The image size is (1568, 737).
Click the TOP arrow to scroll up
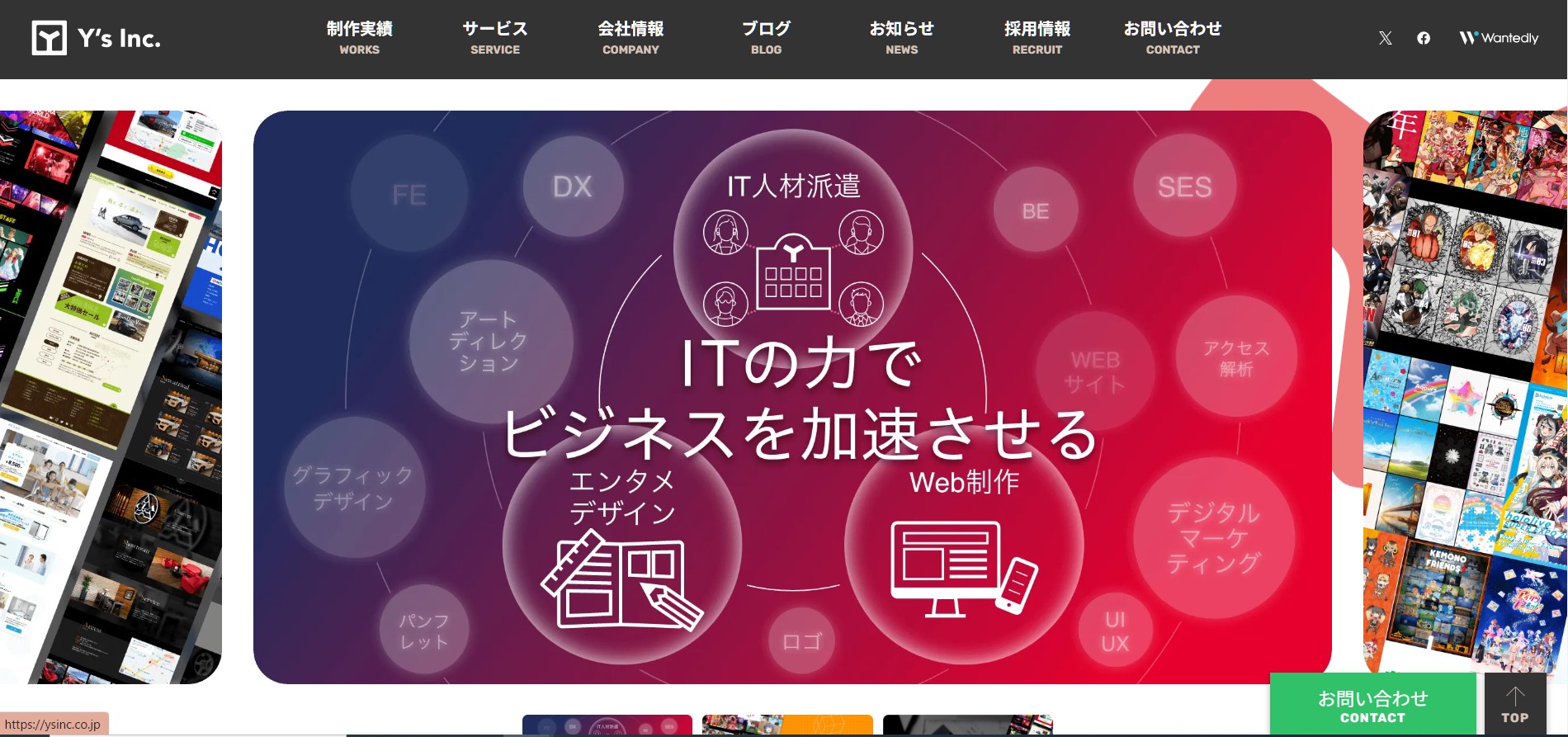tap(1514, 705)
